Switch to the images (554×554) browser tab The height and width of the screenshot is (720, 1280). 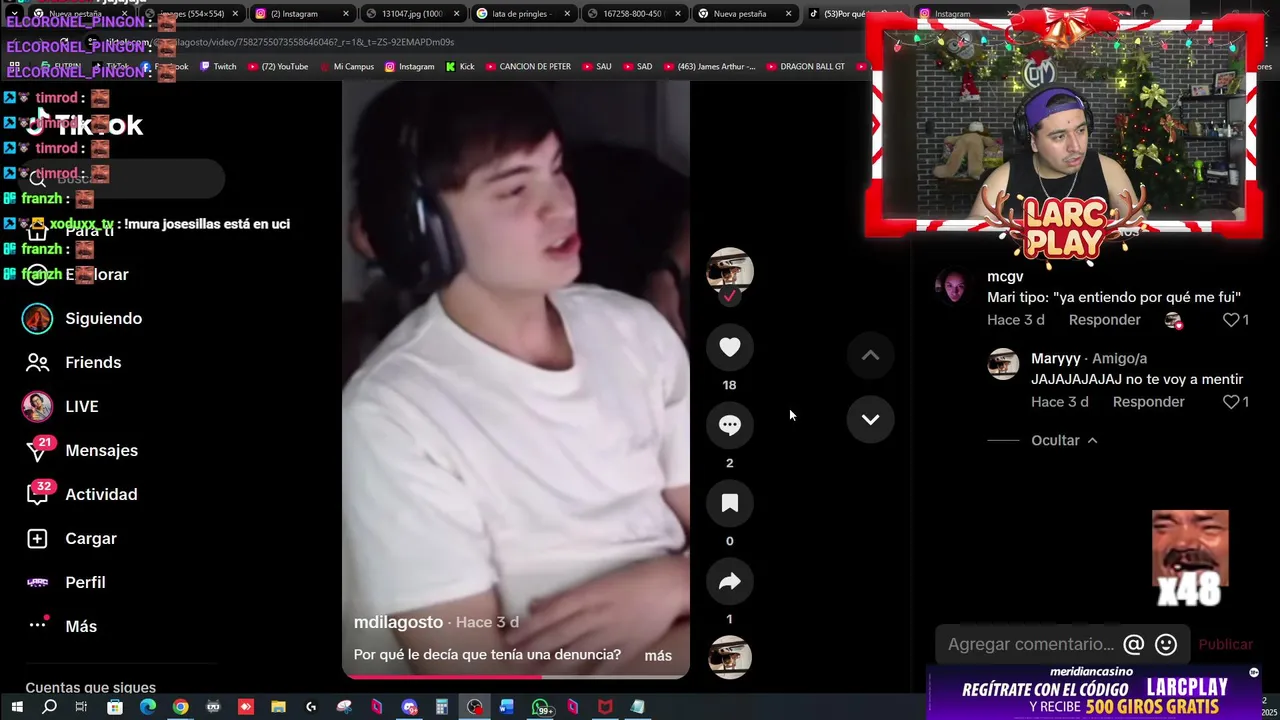click(192, 14)
